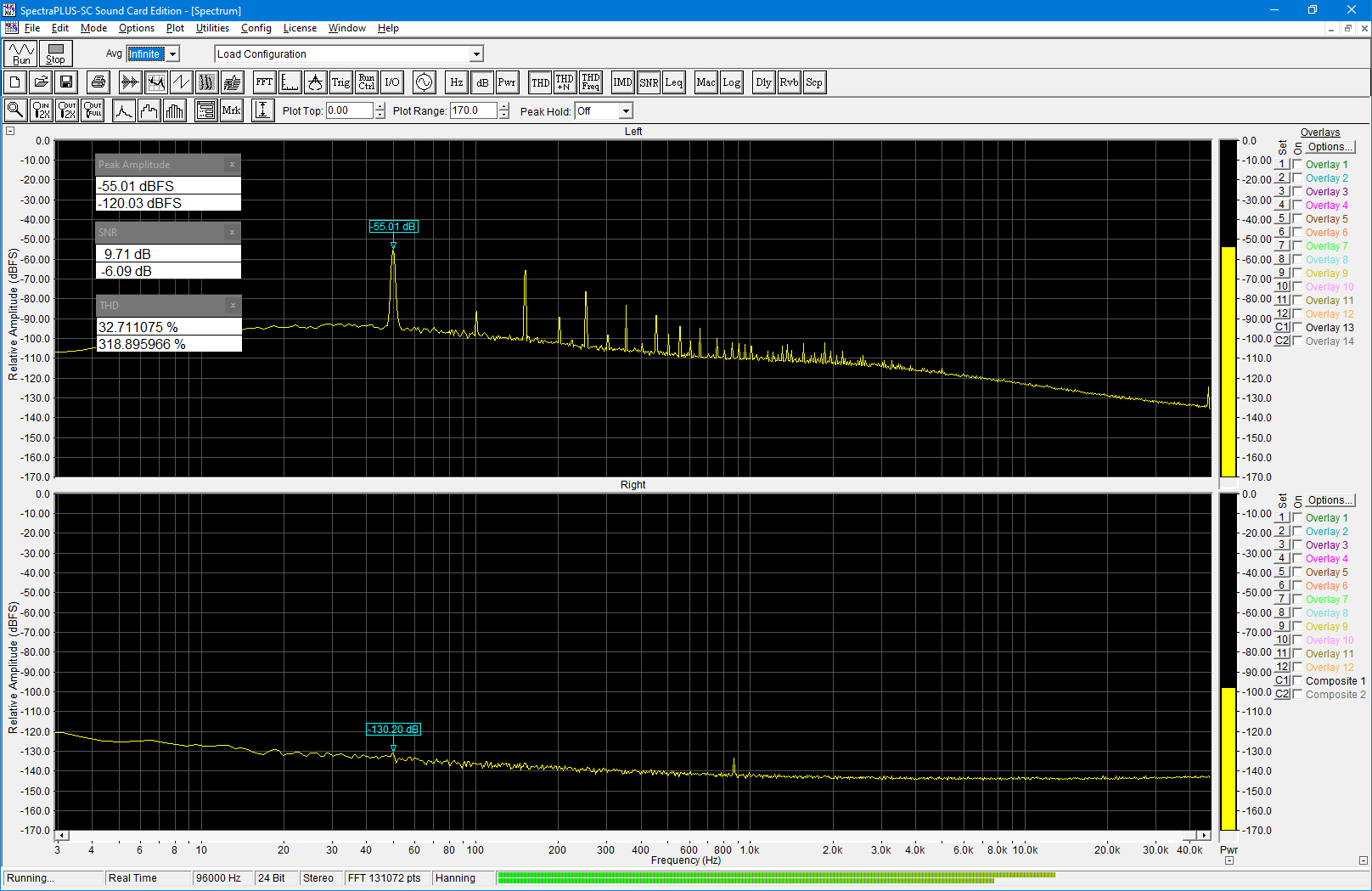Open the File menu
Image resolution: width=1372 pixels, height=891 pixels.
(x=32, y=28)
